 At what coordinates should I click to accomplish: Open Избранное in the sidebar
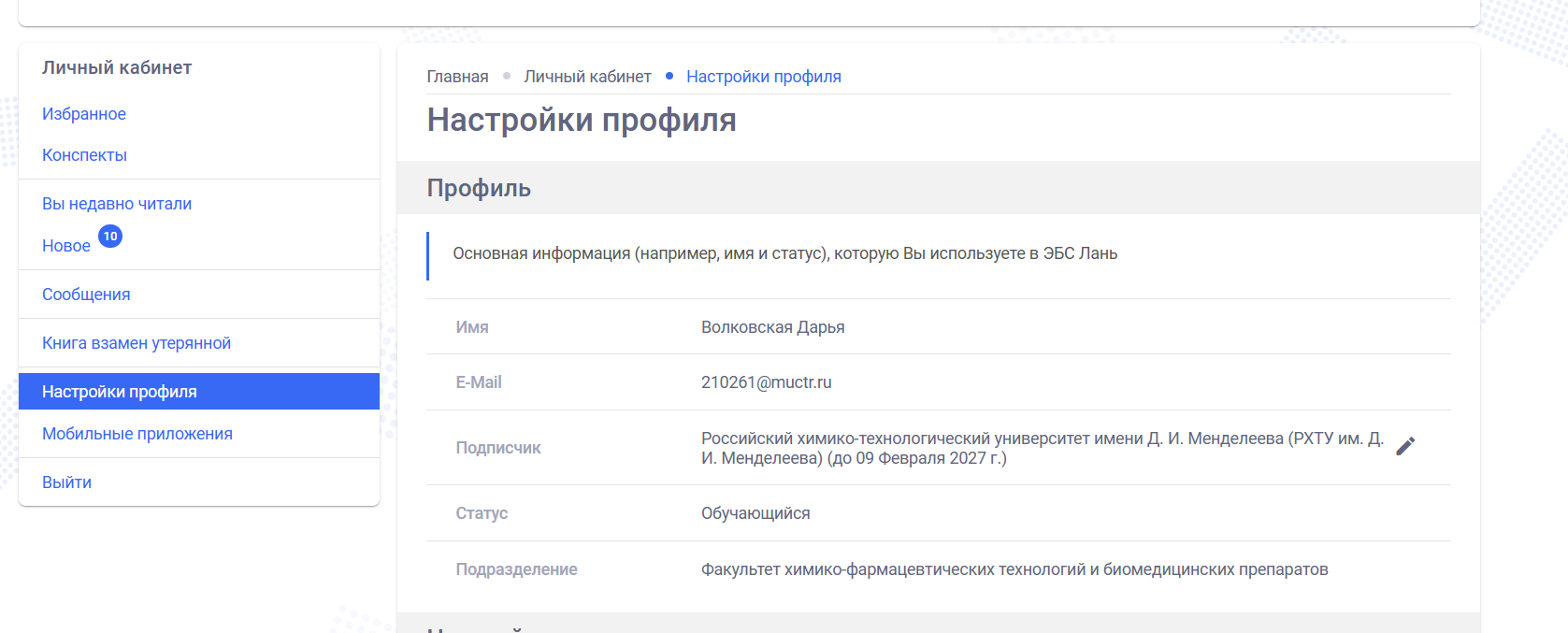point(84,114)
